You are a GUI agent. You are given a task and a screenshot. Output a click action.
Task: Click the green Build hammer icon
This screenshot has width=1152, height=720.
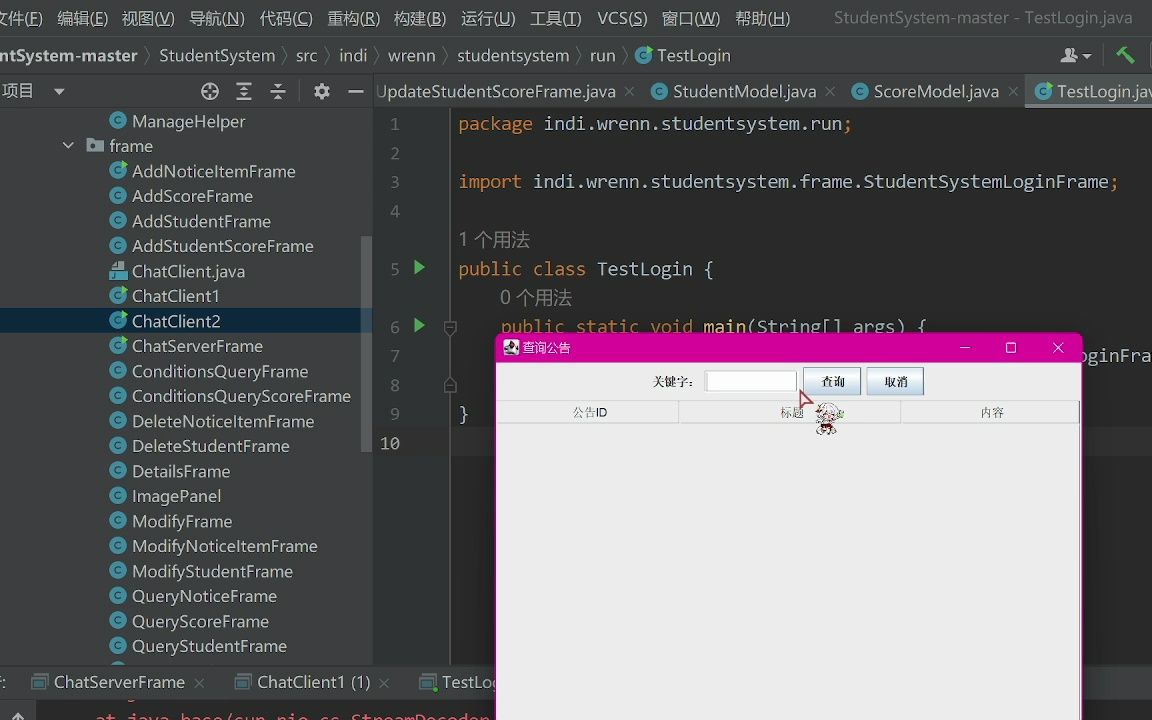[x=1126, y=55]
